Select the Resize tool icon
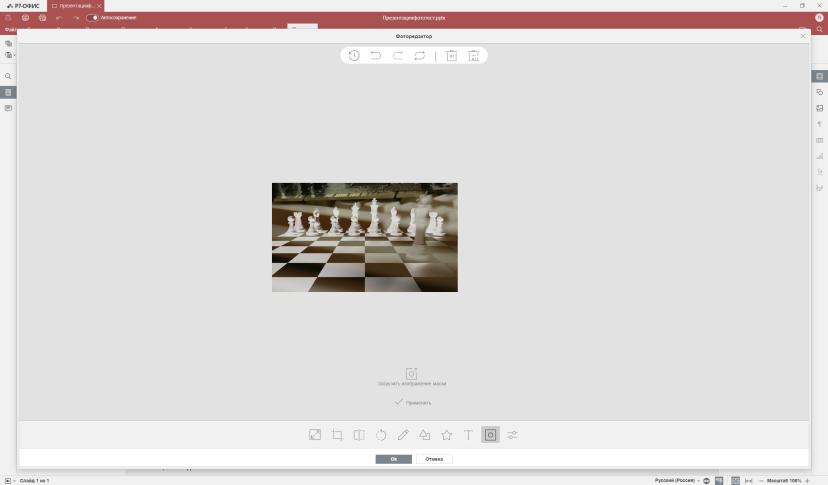This screenshot has width=828, height=485. (315, 435)
